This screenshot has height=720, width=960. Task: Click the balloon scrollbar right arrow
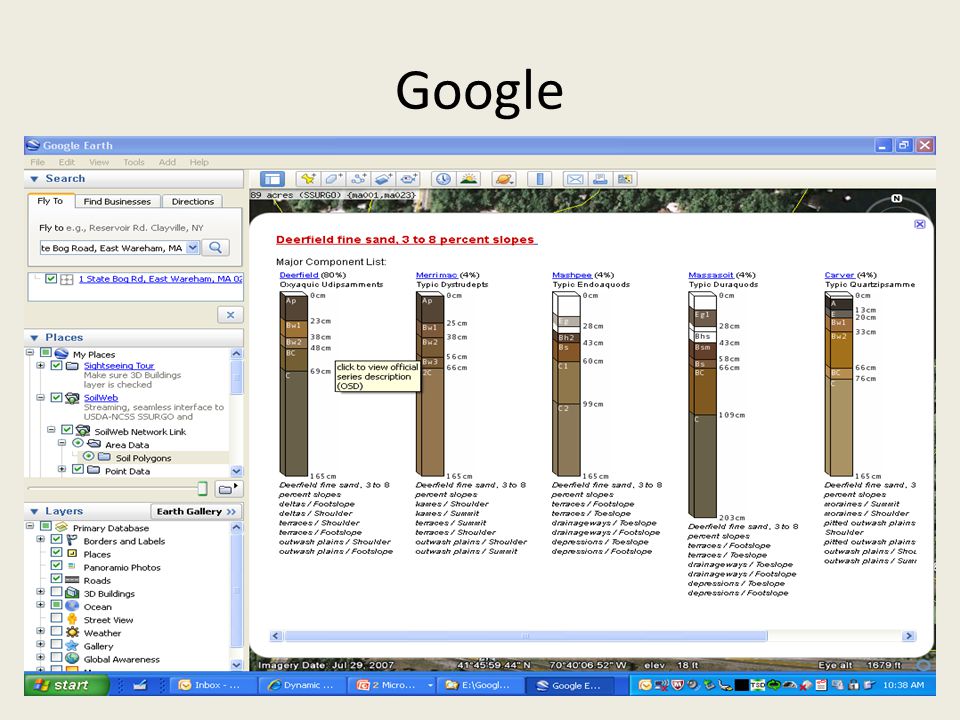click(x=909, y=636)
